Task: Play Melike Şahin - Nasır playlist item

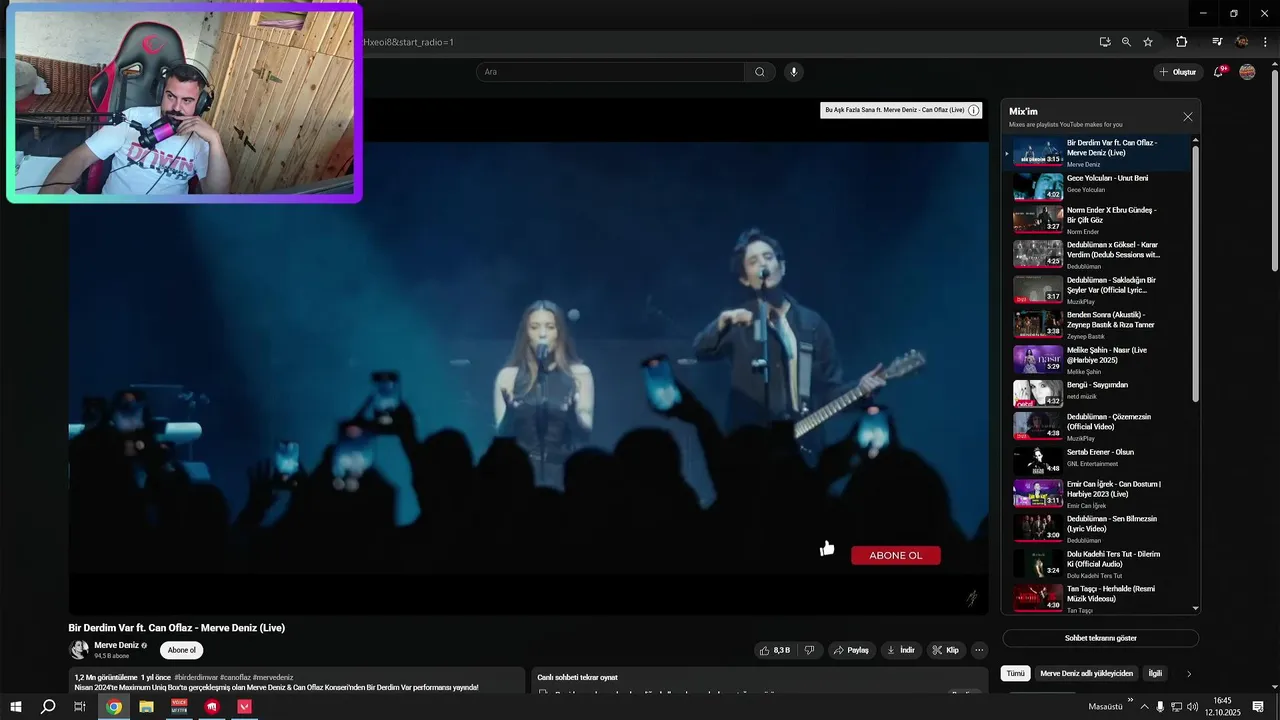Action: click(1100, 359)
